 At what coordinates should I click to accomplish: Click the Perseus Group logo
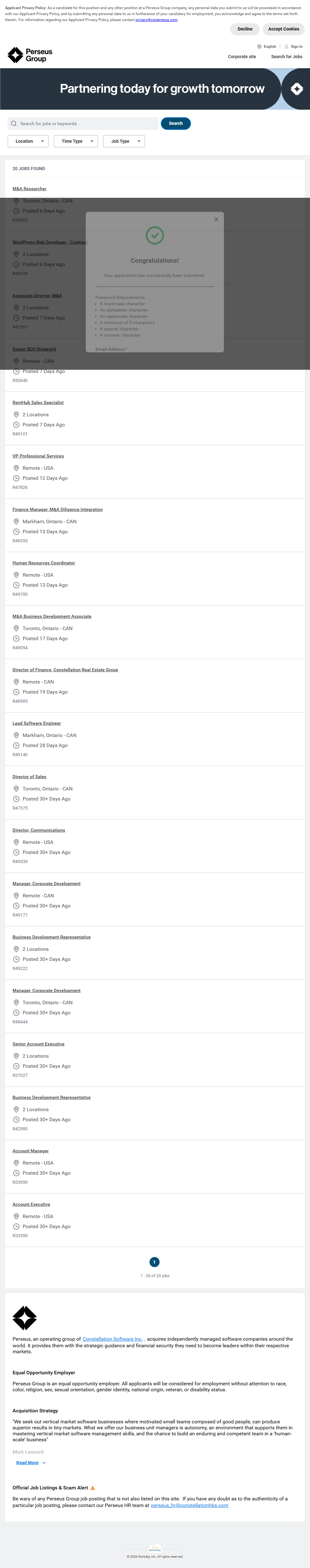coord(30,55)
